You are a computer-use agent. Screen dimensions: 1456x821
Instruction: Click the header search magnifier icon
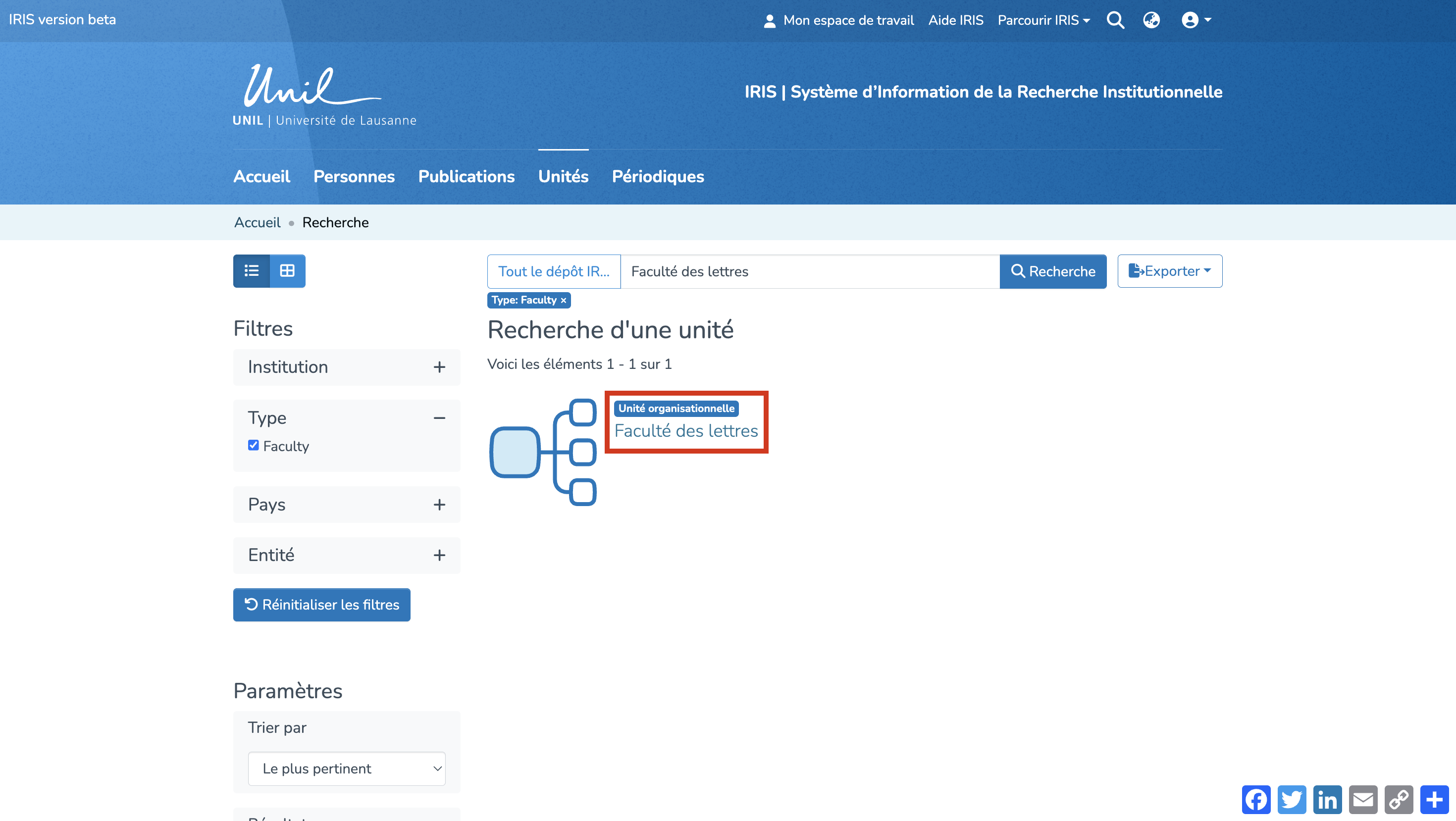coord(1115,20)
